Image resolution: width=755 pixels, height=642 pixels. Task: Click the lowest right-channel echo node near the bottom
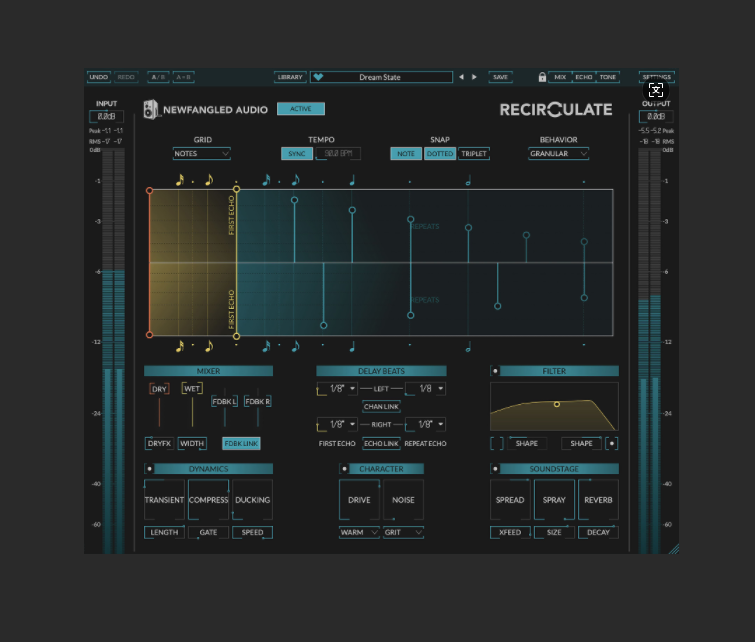[324, 326]
